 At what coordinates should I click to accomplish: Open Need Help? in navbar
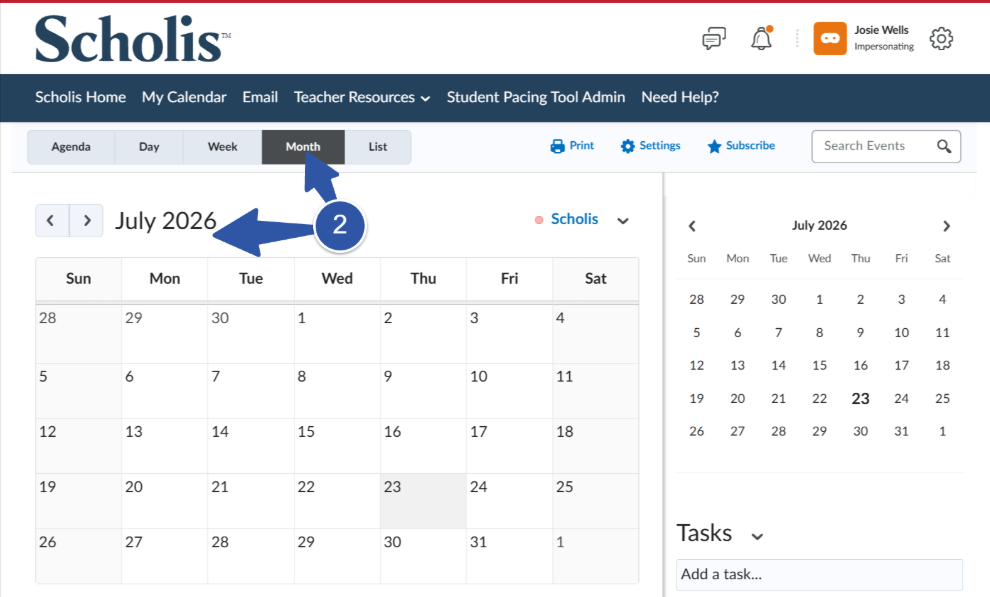pos(680,97)
